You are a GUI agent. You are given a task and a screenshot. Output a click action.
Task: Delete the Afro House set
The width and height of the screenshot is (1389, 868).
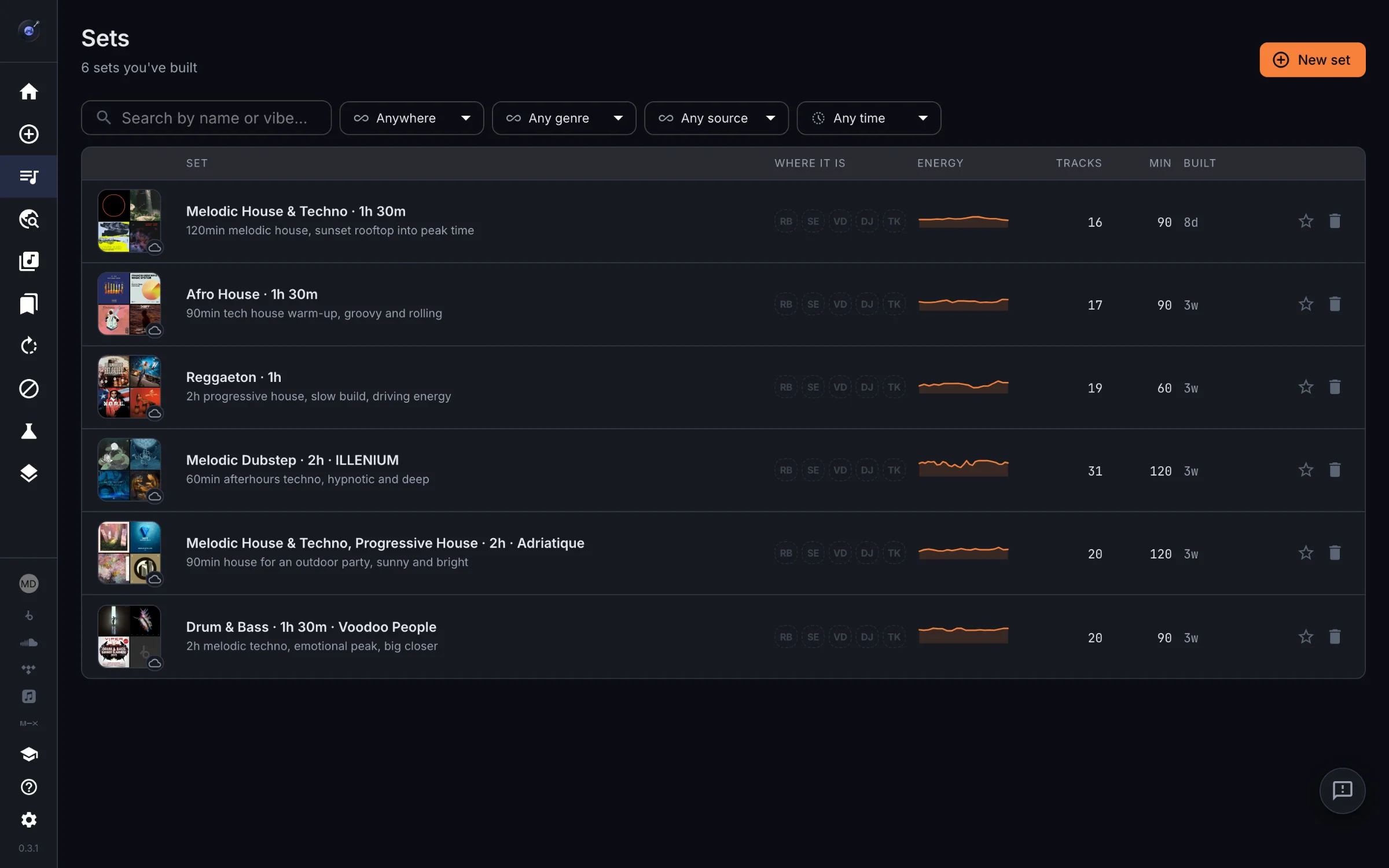[x=1335, y=304]
